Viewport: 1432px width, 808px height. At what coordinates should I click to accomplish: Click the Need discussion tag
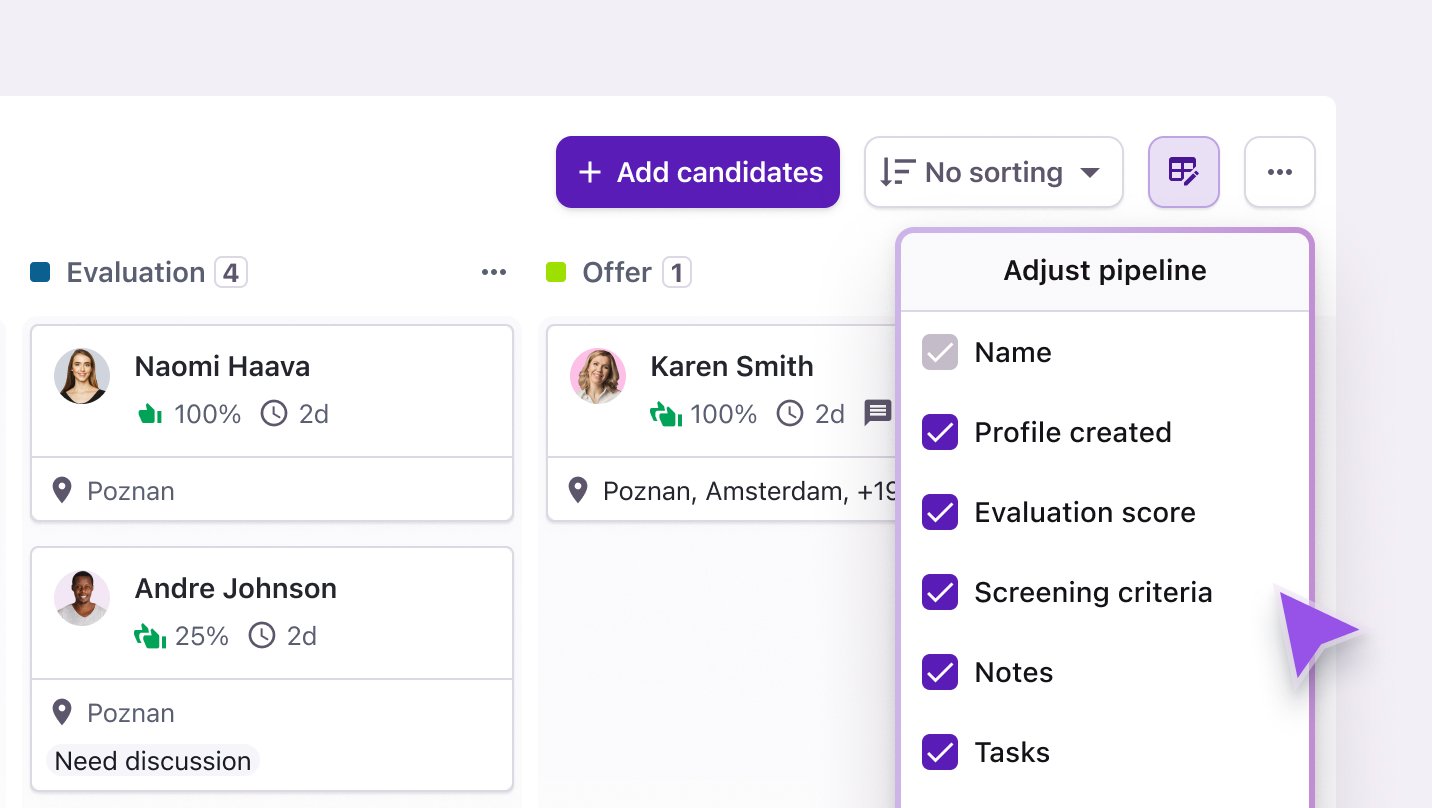click(153, 761)
